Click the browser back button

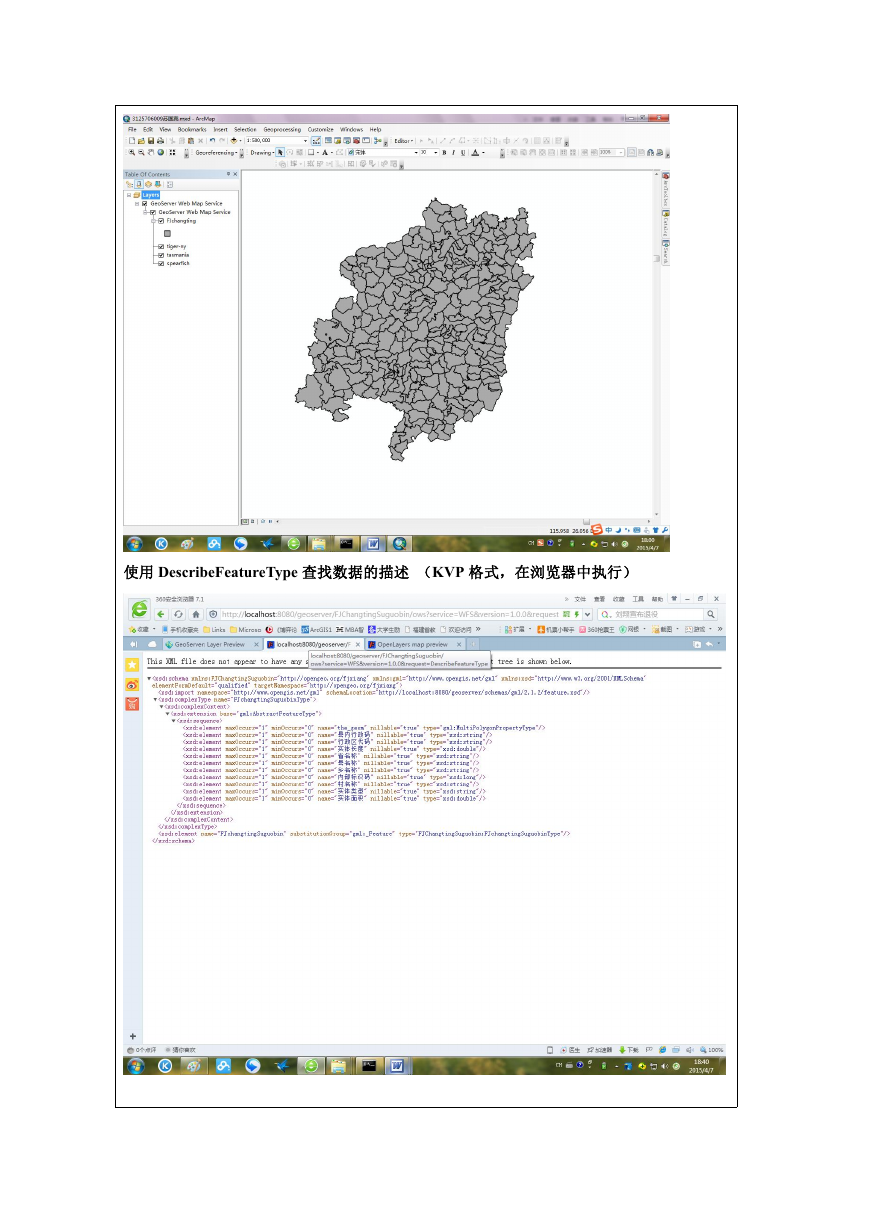161,614
